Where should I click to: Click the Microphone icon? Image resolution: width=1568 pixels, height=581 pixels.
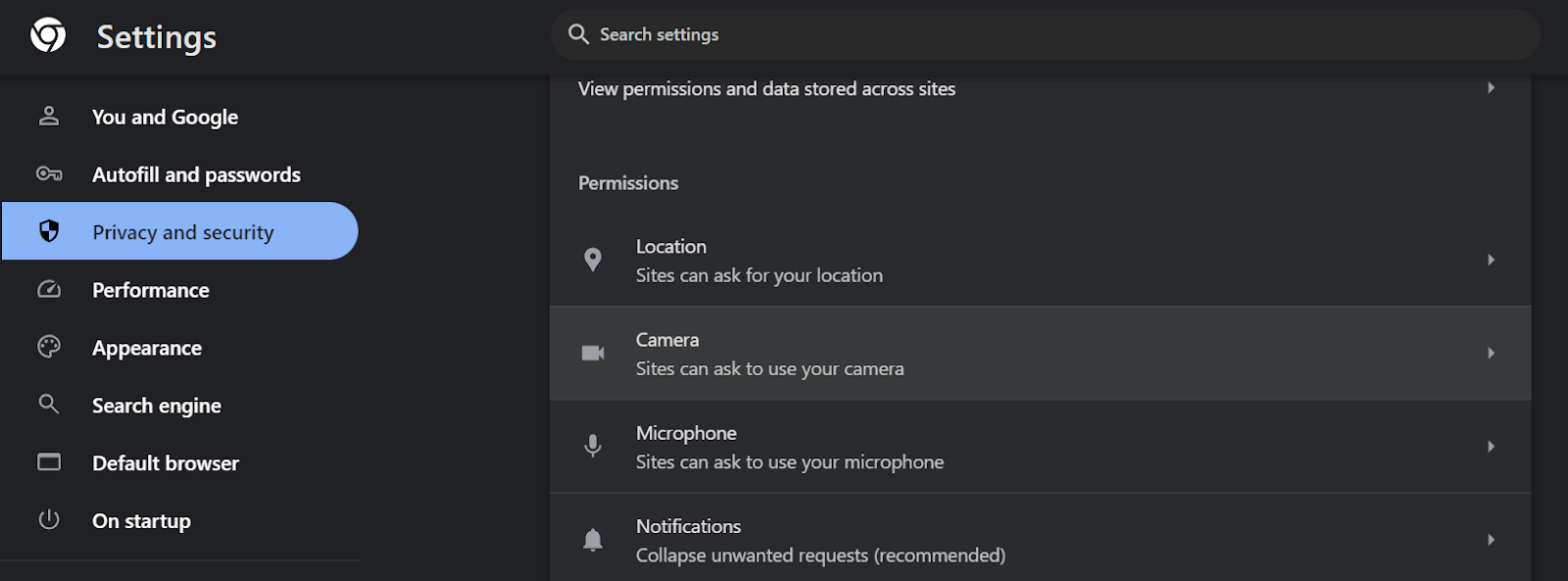click(593, 446)
